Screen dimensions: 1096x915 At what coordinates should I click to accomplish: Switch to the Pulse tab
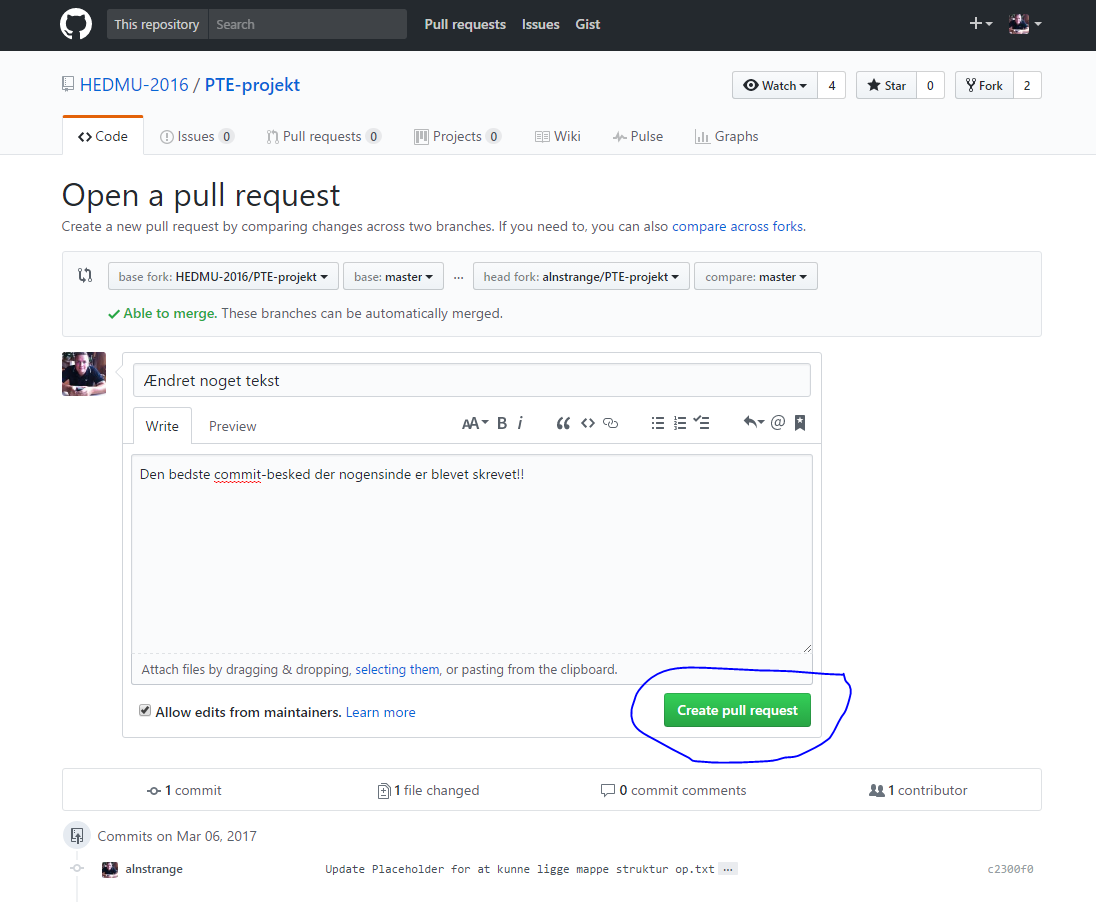(637, 136)
